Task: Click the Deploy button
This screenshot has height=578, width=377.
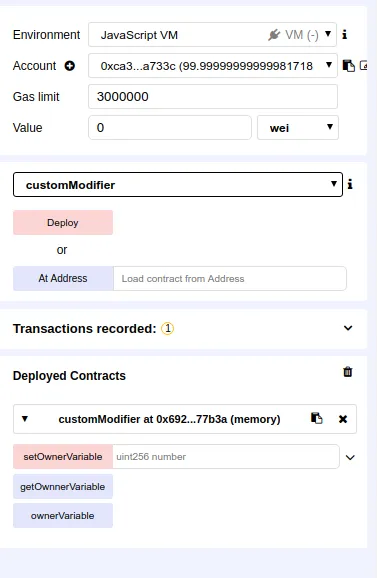Action: [63, 223]
